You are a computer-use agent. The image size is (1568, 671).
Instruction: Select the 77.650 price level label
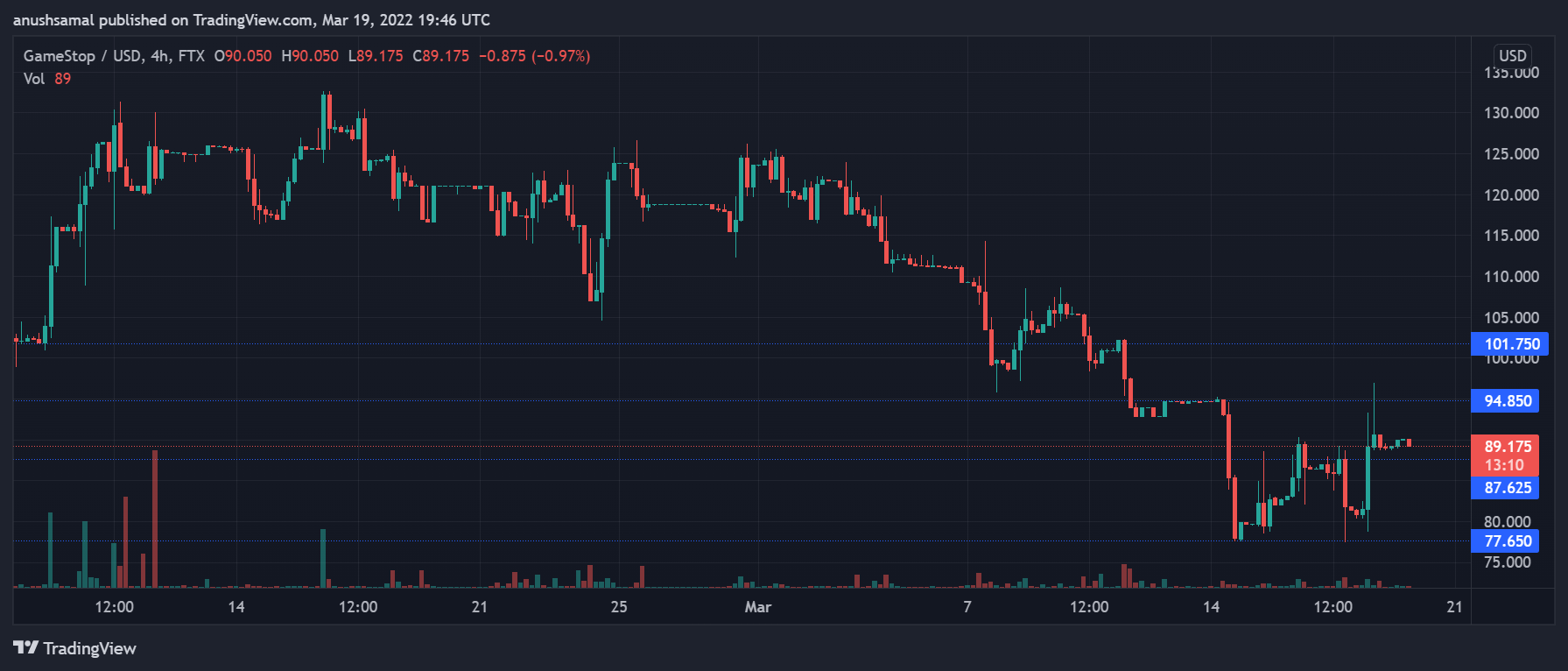[x=1507, y=541]
